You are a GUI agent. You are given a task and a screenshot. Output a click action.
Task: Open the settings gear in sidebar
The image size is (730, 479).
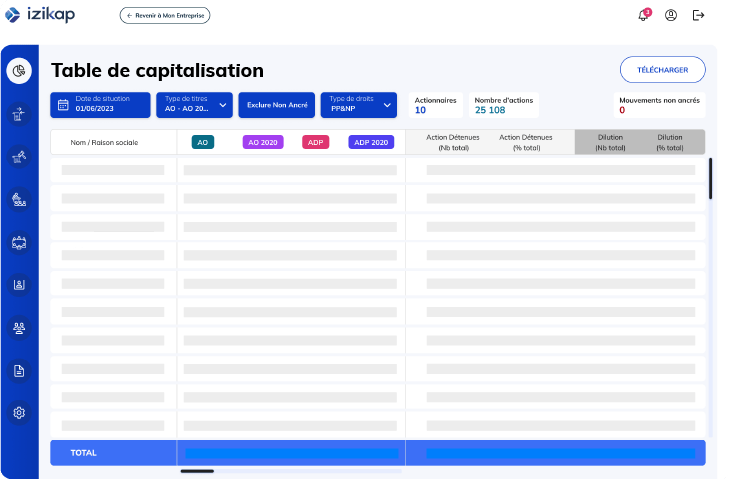point(18,413)
